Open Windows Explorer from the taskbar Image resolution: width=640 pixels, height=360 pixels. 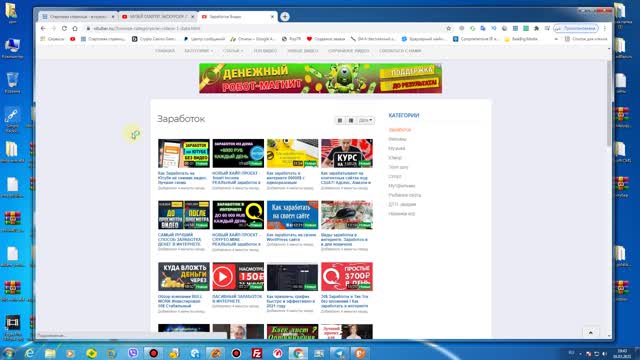point(50,353)
